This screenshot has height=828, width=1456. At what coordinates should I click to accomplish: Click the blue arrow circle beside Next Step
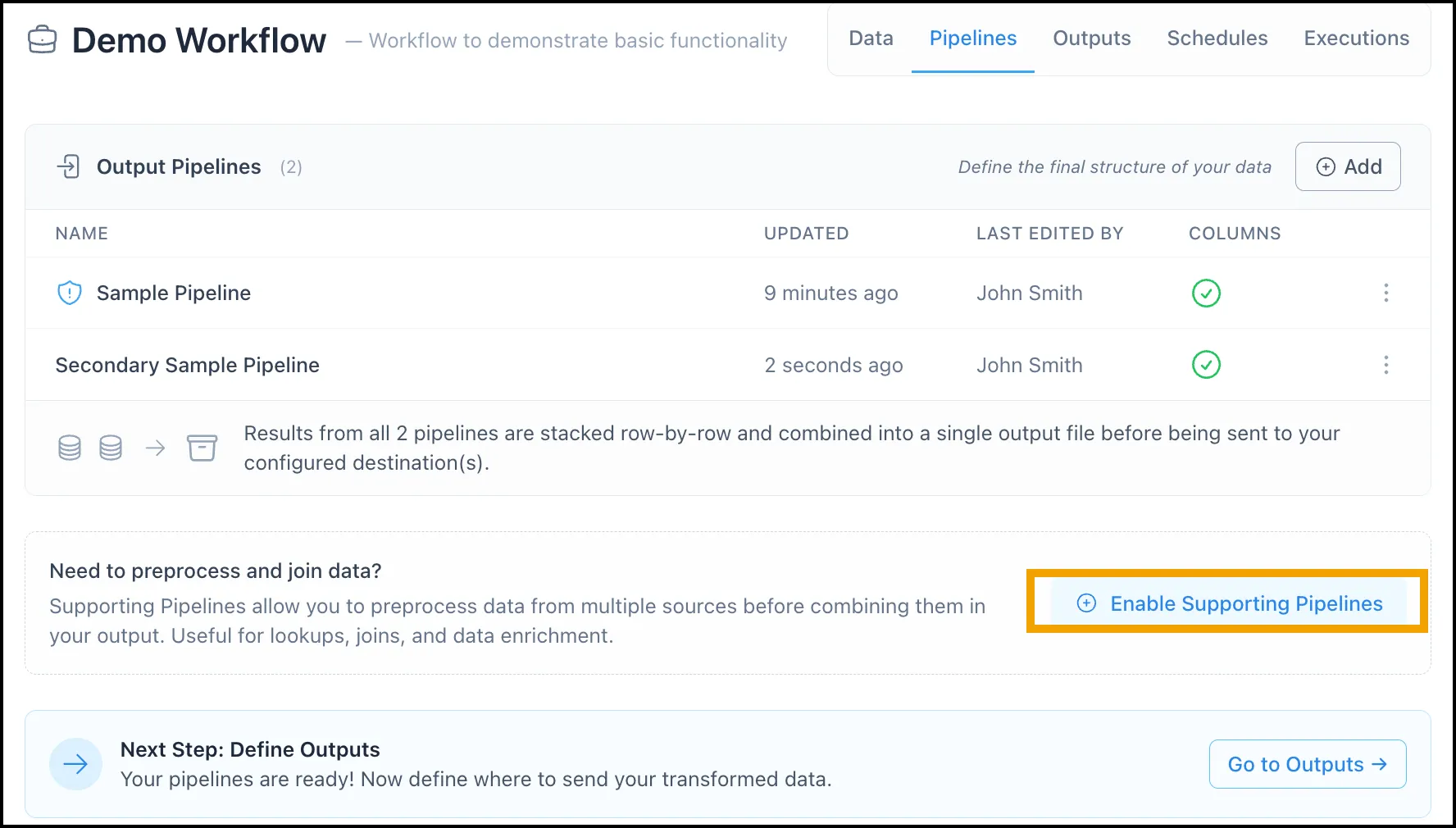(75, 764)
